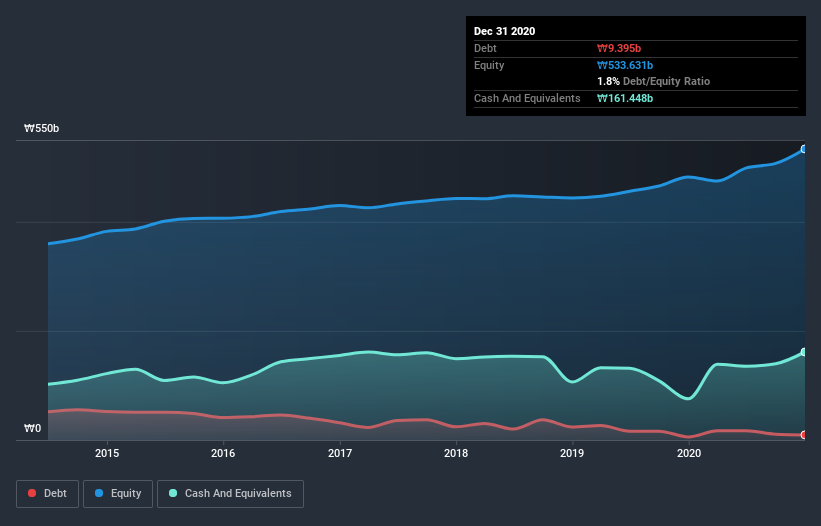Viewport: 821px width, 526px height.
Task: Click Cash And Equivalents label in tooltip
Action: (x=527, y=98)
